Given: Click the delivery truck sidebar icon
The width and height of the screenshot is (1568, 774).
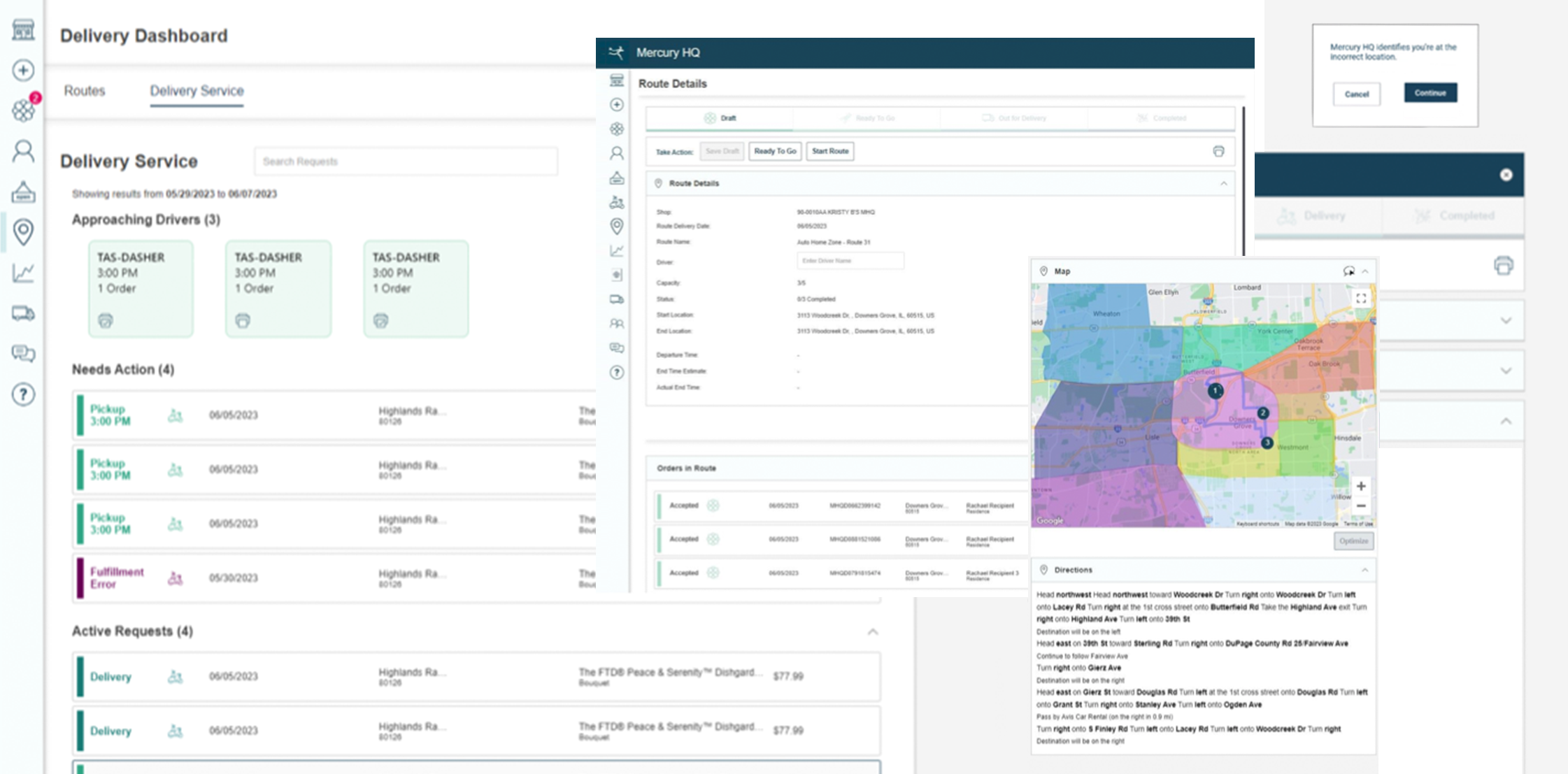Looking at the screenshot, I should click(23, 313).
